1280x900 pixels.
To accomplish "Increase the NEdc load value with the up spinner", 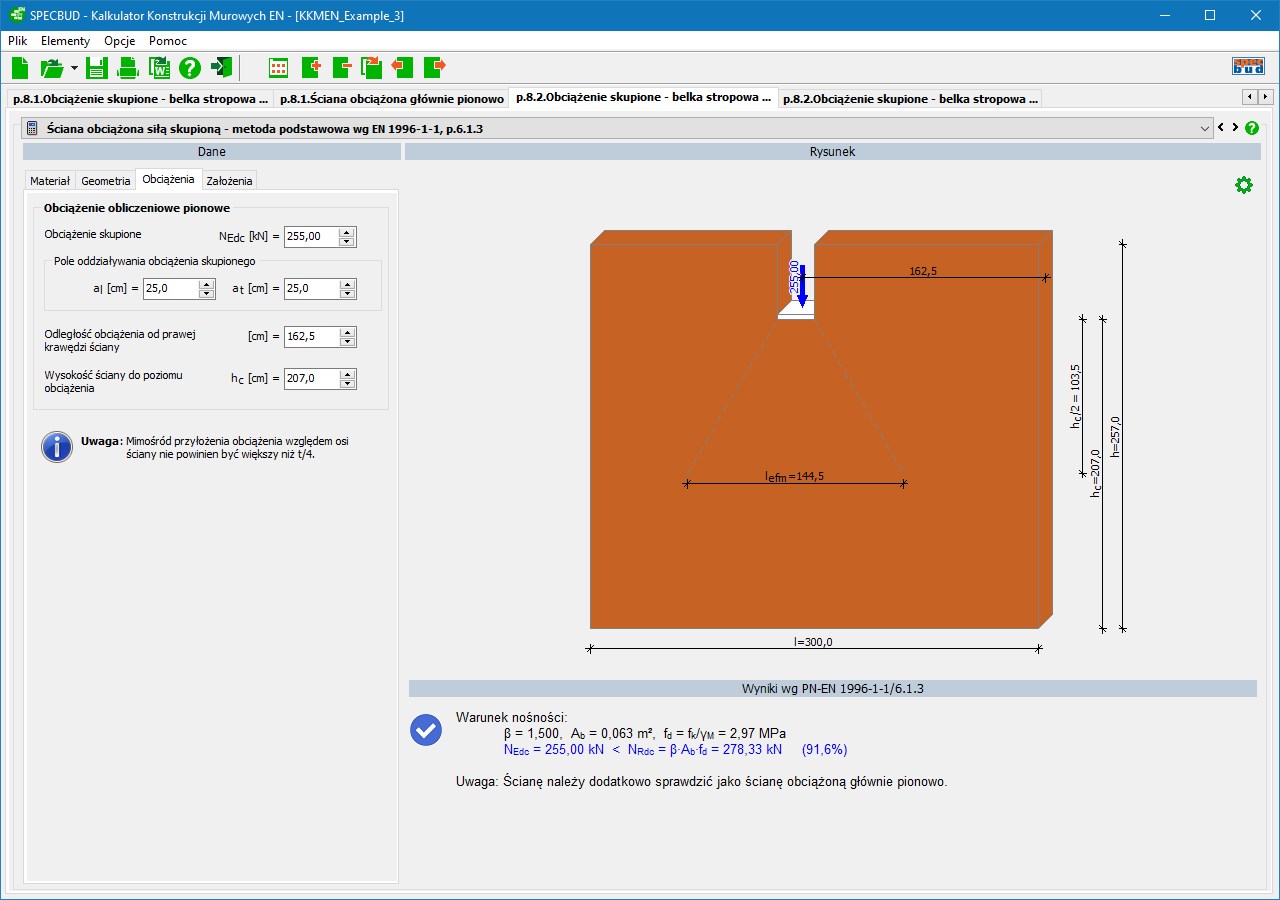I will (x=347, y=232).
